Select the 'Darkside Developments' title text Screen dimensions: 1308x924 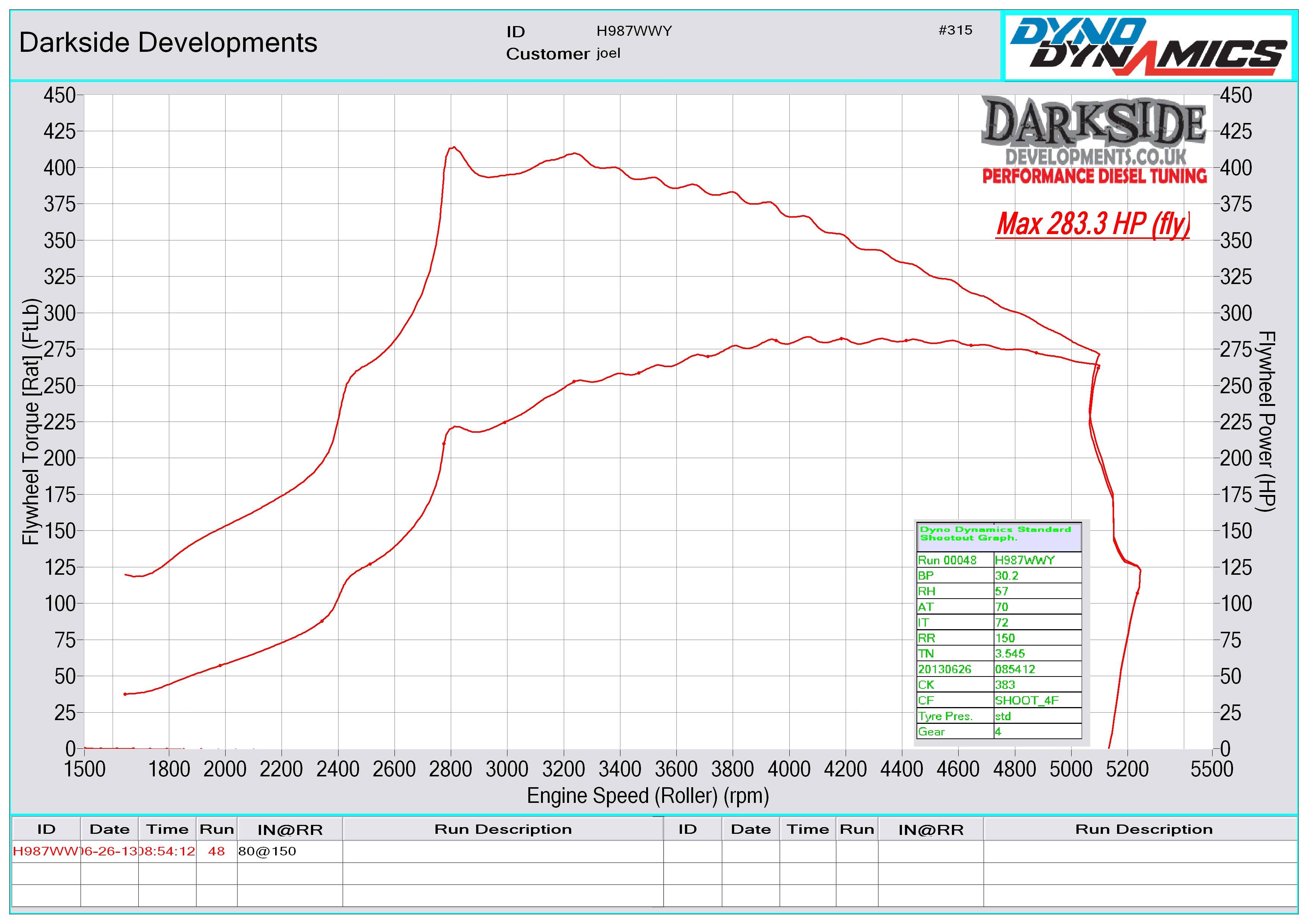[x=168, y=43]
